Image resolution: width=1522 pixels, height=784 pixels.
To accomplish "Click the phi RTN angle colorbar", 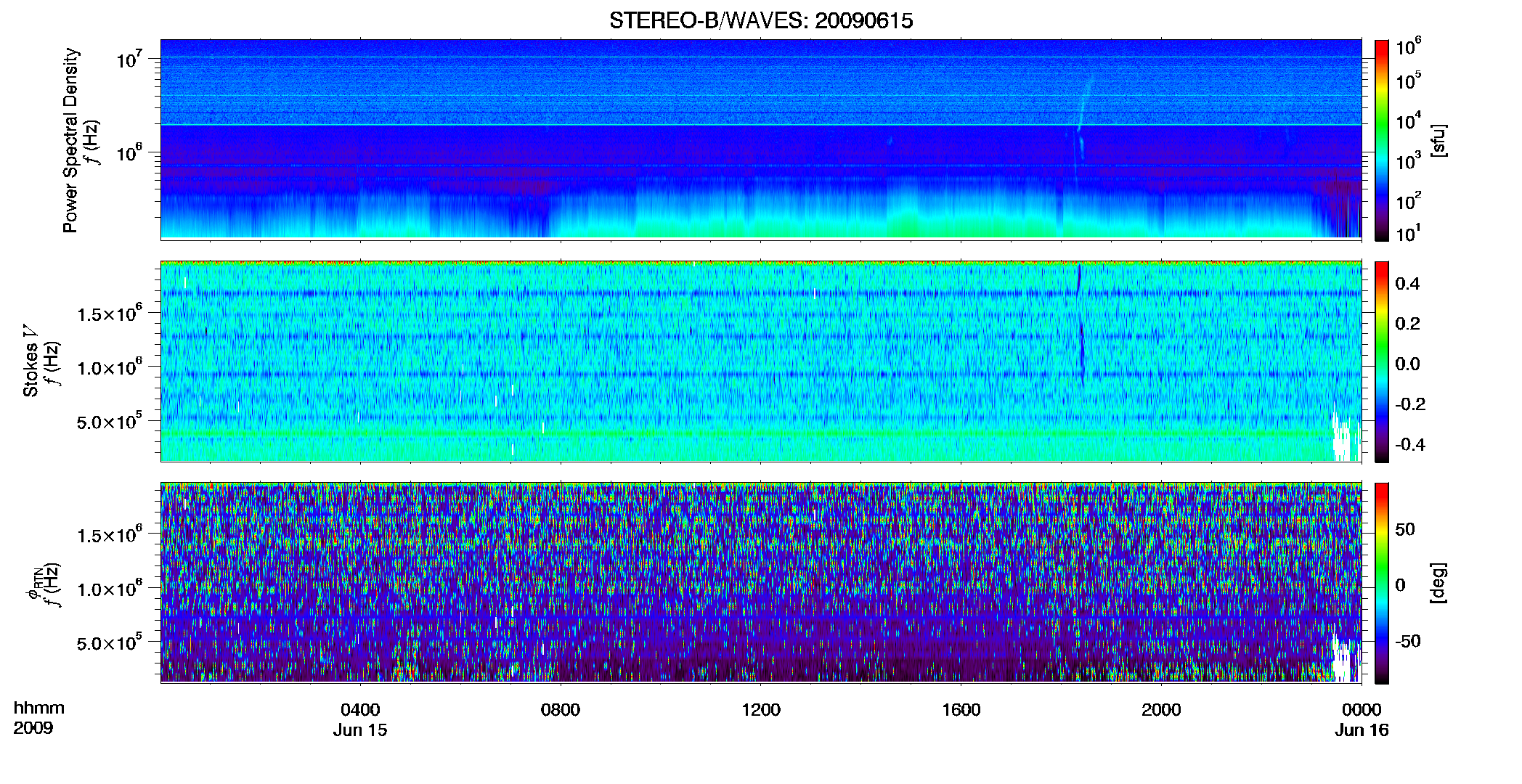I will [x=1382, y=583].
